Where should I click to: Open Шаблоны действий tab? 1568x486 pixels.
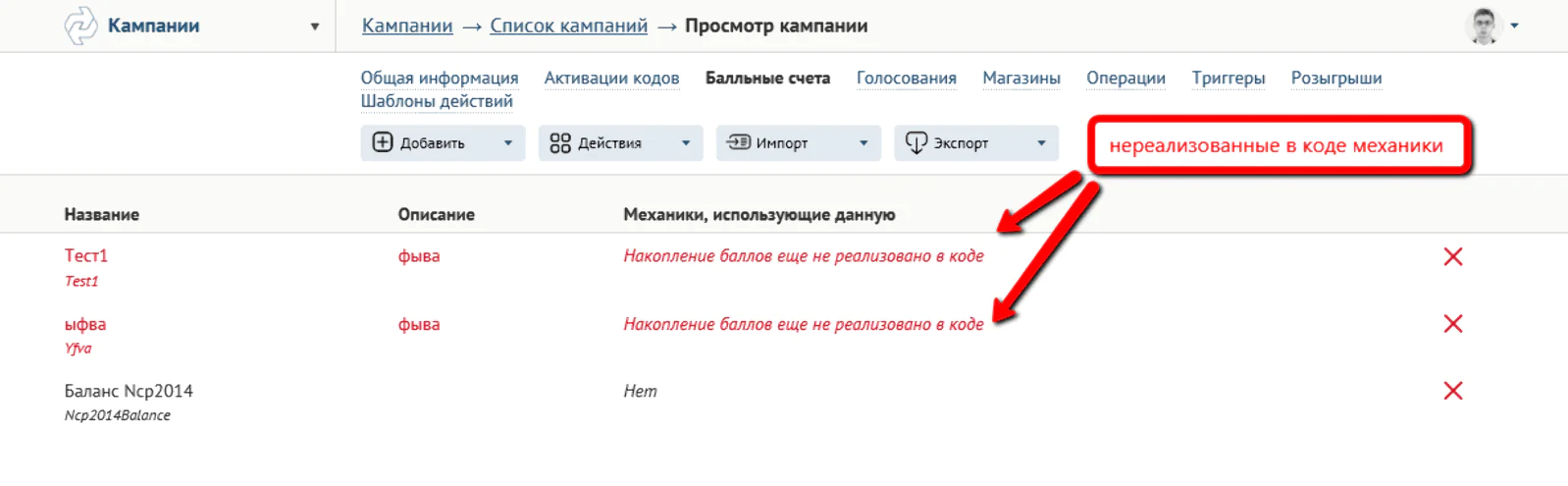[x=437, y=101]
